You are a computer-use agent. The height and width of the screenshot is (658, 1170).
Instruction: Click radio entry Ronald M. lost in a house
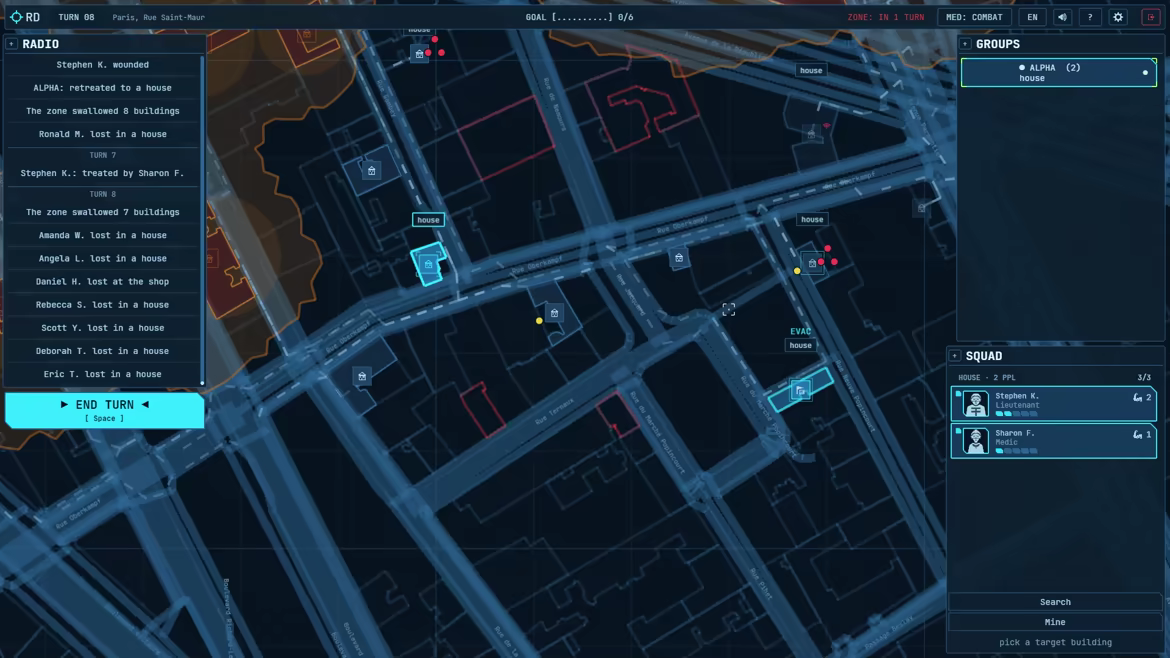[x=102, y=134]
